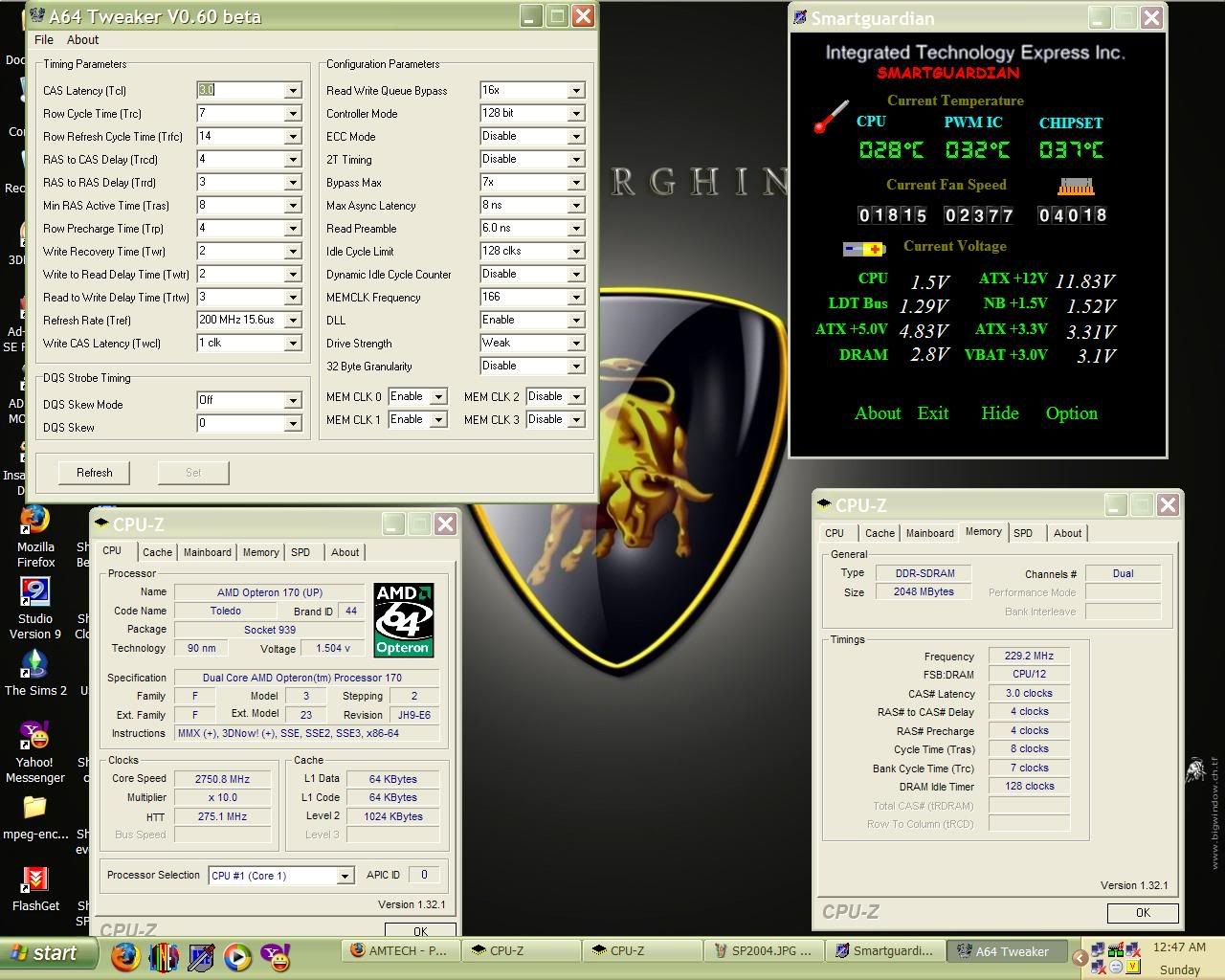The width and height of the screenshot is (1225, 980).
Task: Open Read Write Queue Bypass dropdown
Action: 576,91
